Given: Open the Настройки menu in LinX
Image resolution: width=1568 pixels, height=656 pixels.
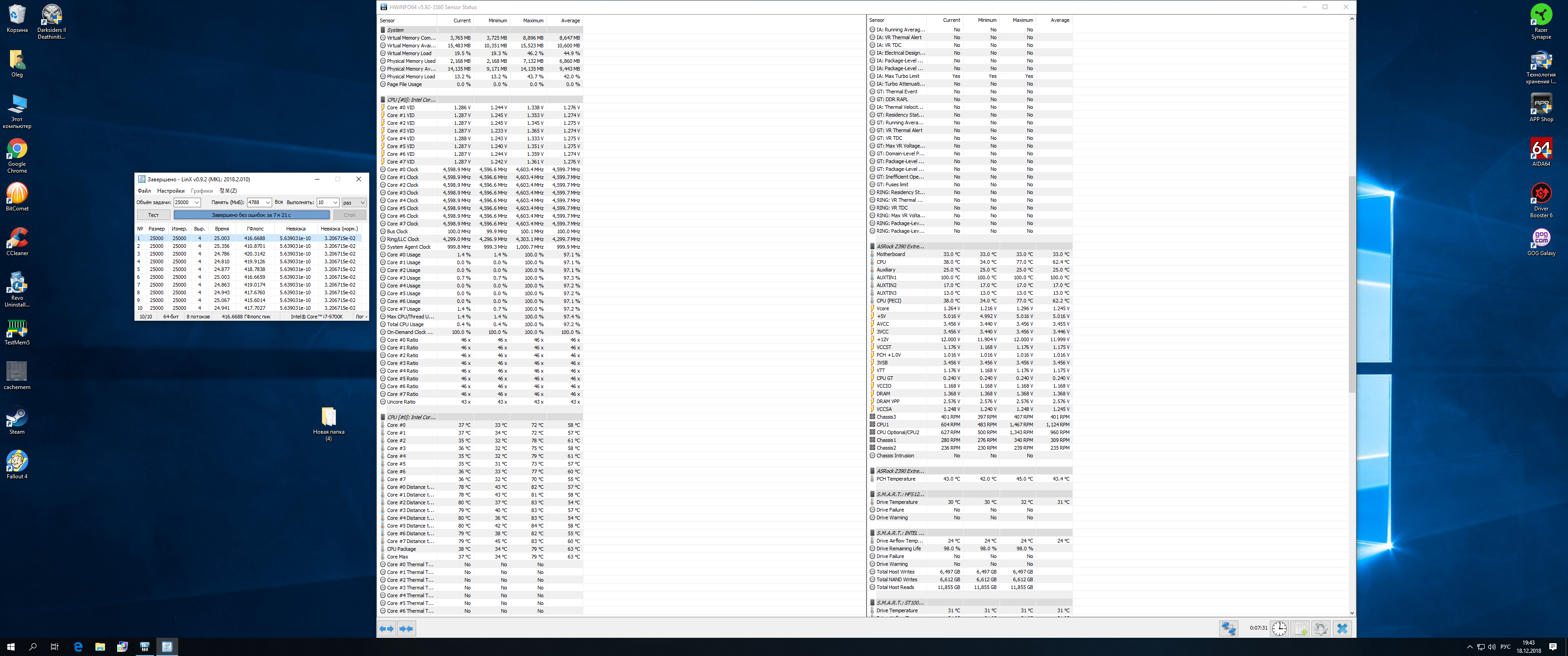Looking at the screenshot, I should click(x=170, y=190).
